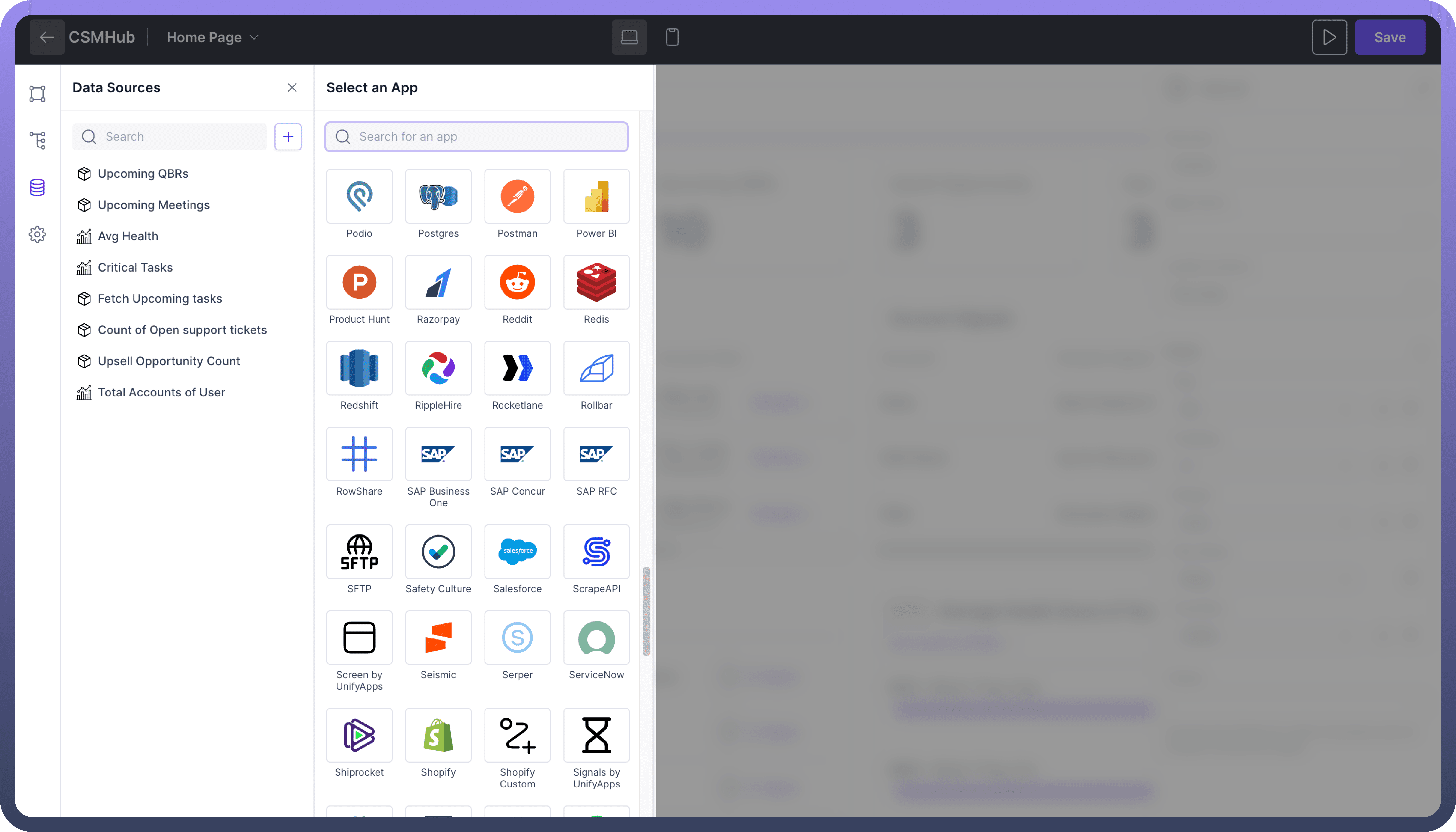The image size is (1456, 832).
Task: Pick the Redis app icon
Action: (x=596, y=282)
